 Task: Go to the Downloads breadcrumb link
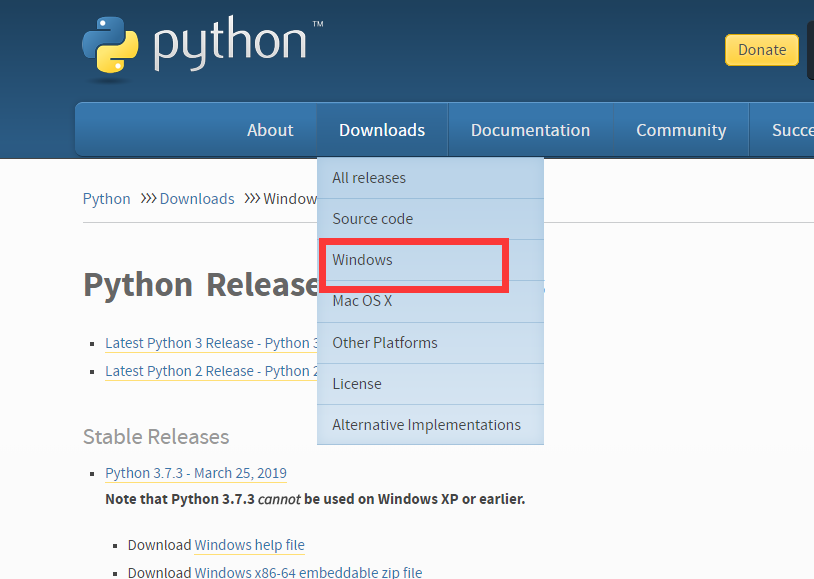[x=197, y=199]
